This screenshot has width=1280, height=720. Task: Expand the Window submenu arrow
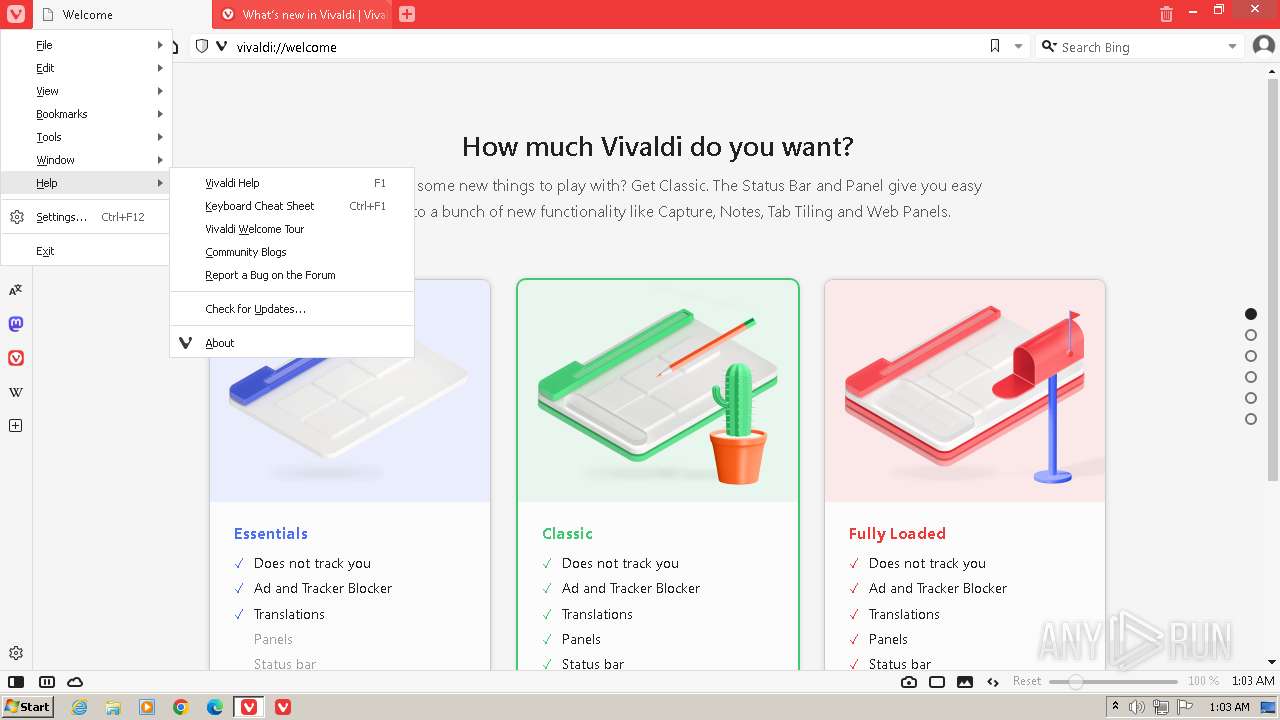(160, 160)
